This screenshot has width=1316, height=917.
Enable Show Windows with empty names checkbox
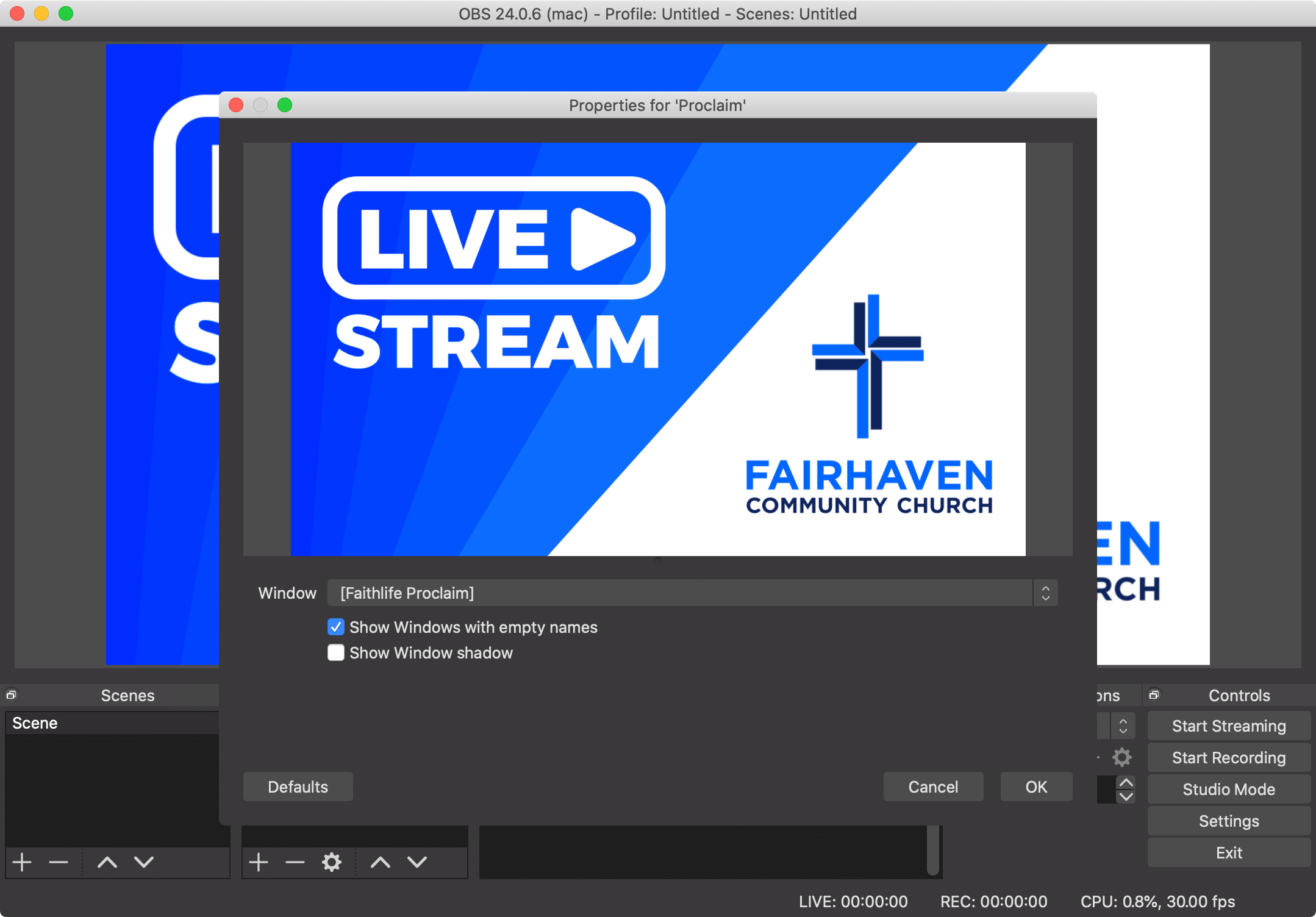336,627
